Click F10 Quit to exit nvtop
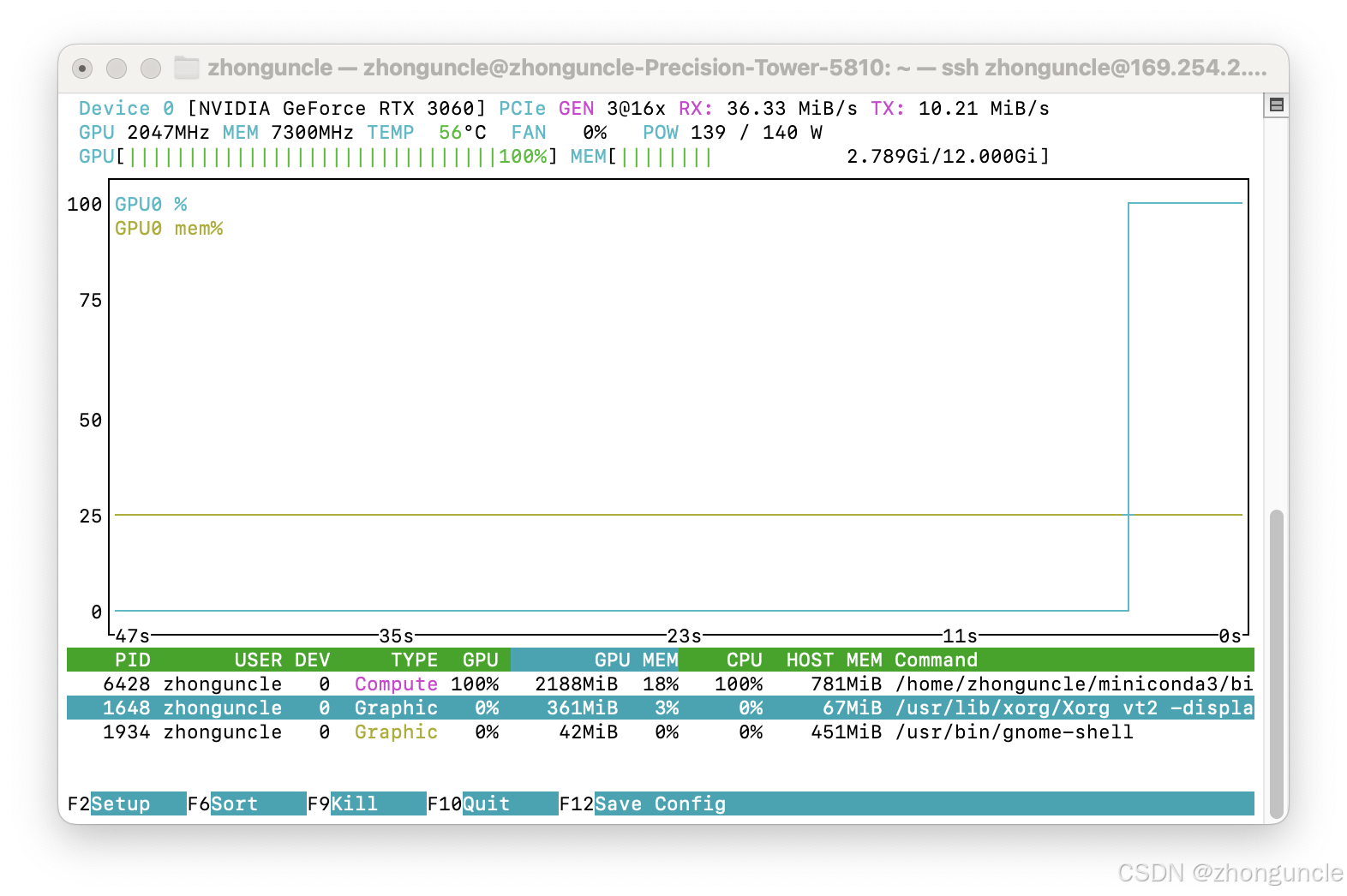Viewport: 1347px width, 896px height. (486, 803)
